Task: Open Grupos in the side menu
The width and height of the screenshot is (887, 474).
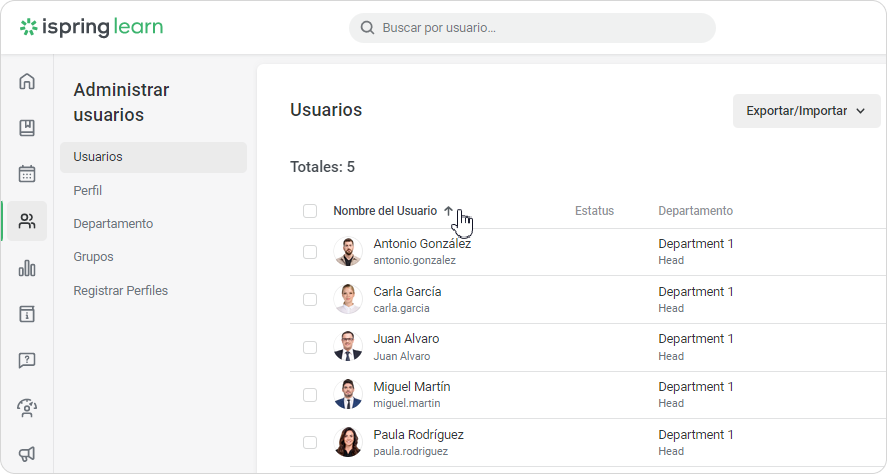Action: click(93, 257)
